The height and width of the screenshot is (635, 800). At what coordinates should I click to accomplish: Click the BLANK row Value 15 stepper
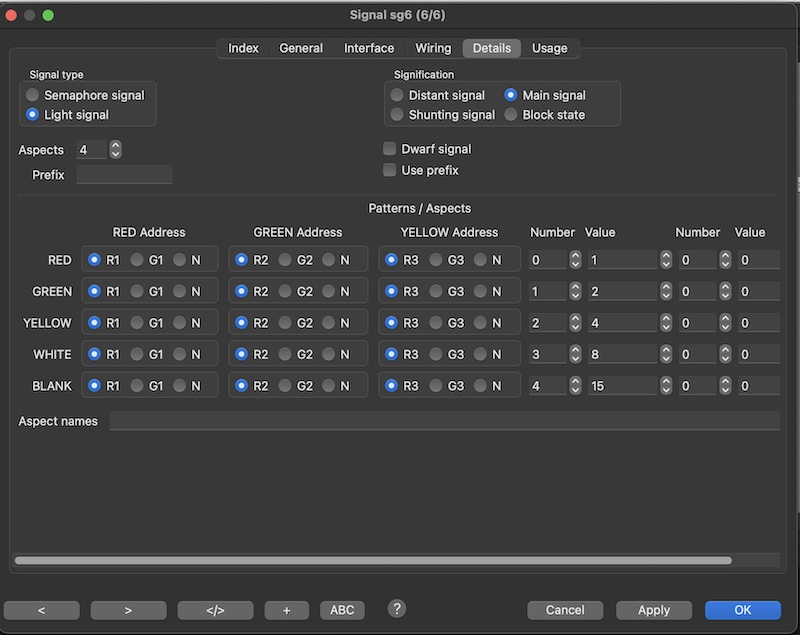pos(666,386)
